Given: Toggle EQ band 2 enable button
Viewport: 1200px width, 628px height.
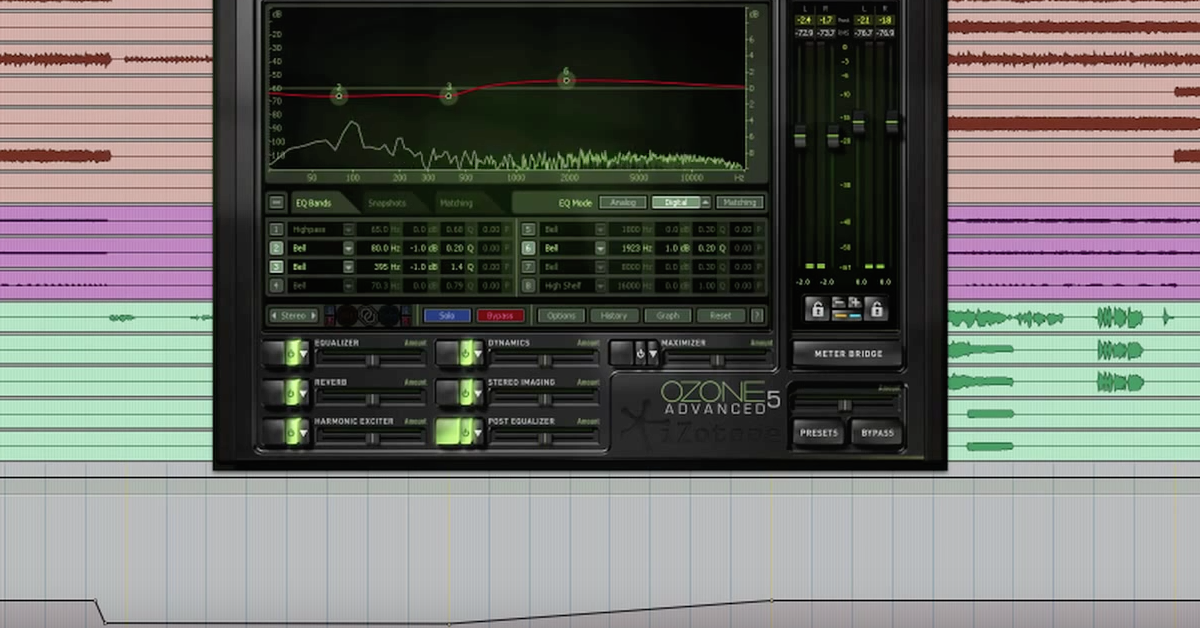Looking at the screenshot, I should (x=277, y=248).
